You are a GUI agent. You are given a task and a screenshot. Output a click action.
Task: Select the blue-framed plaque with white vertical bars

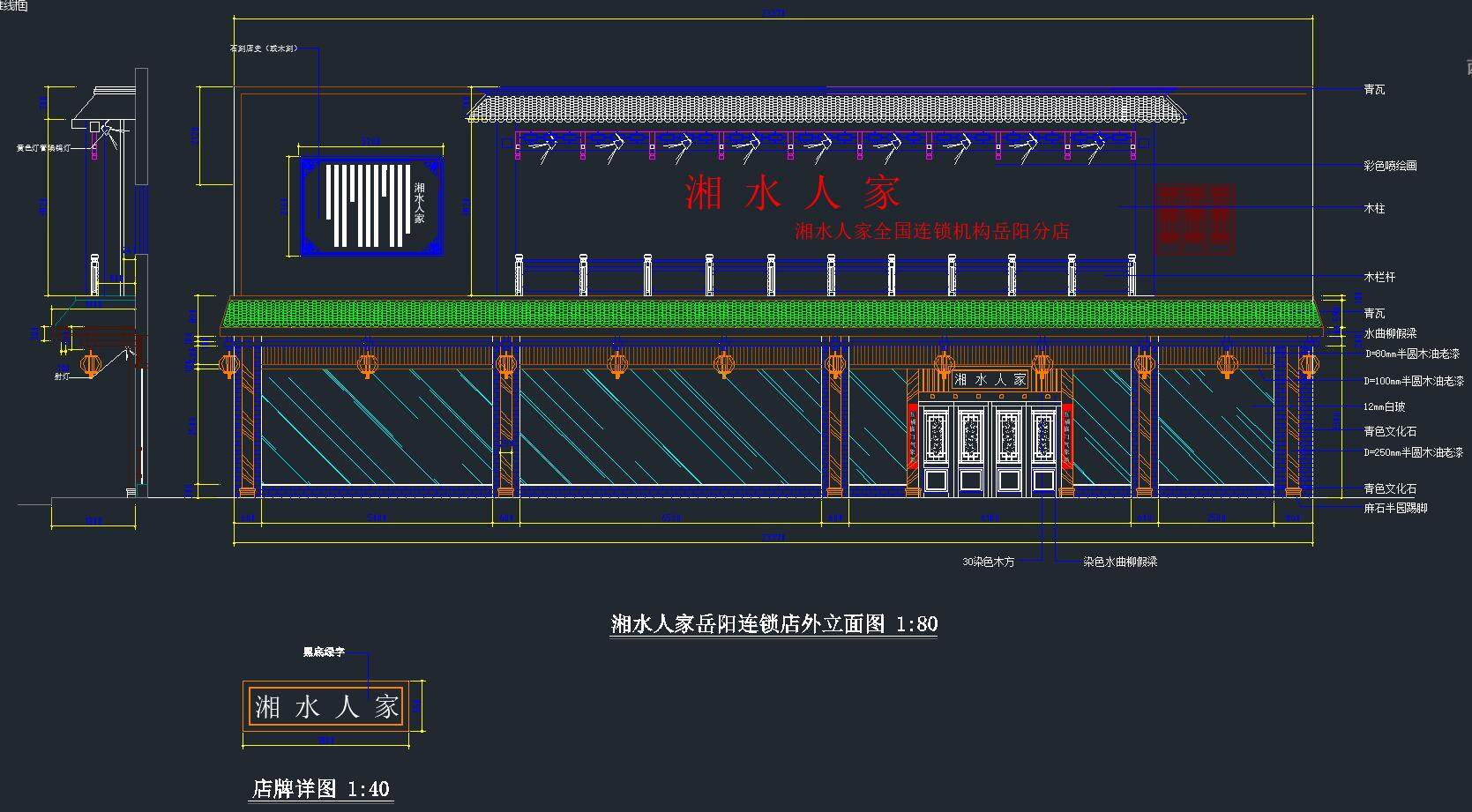coord(370,207)
